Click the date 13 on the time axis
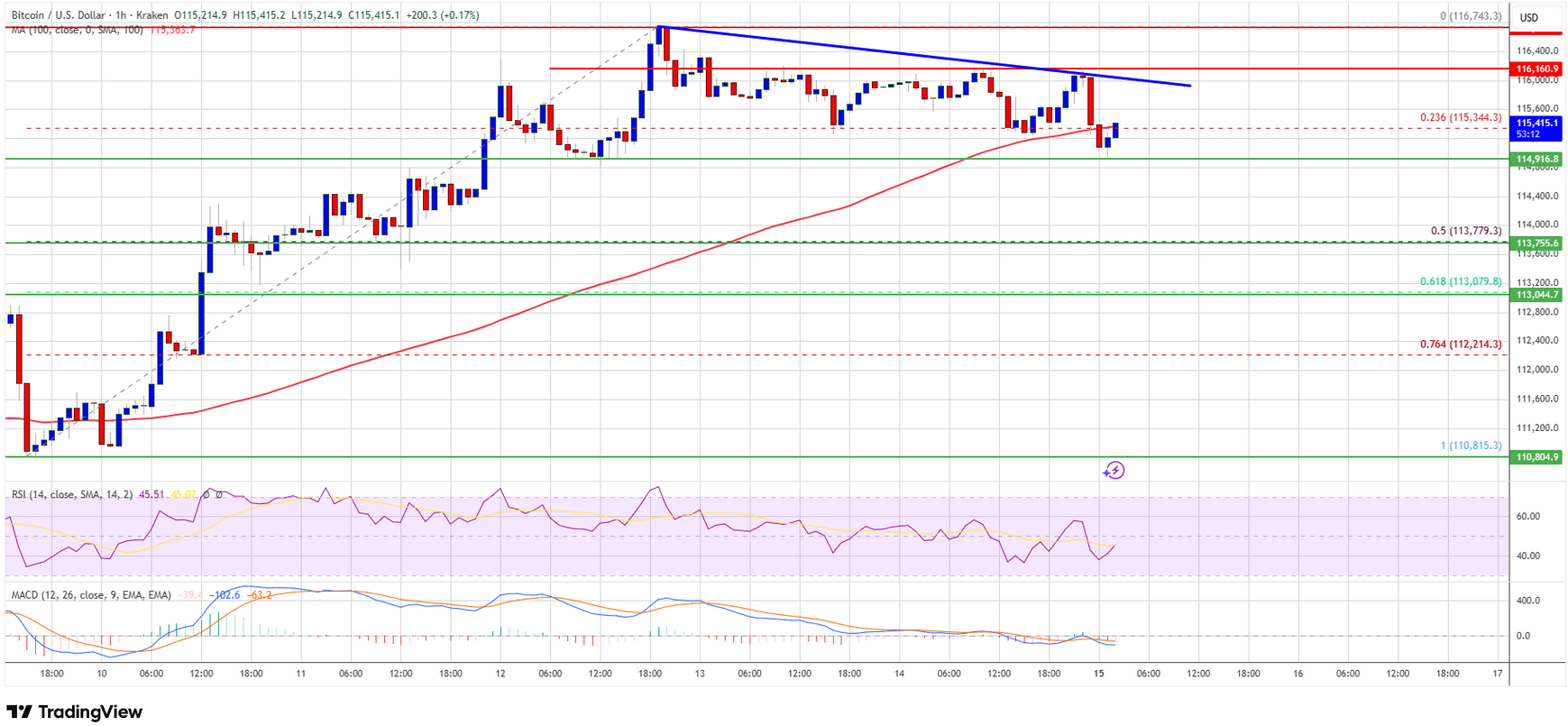The height and width of the screenshot is (726, 1568). [x=700, y=674]
